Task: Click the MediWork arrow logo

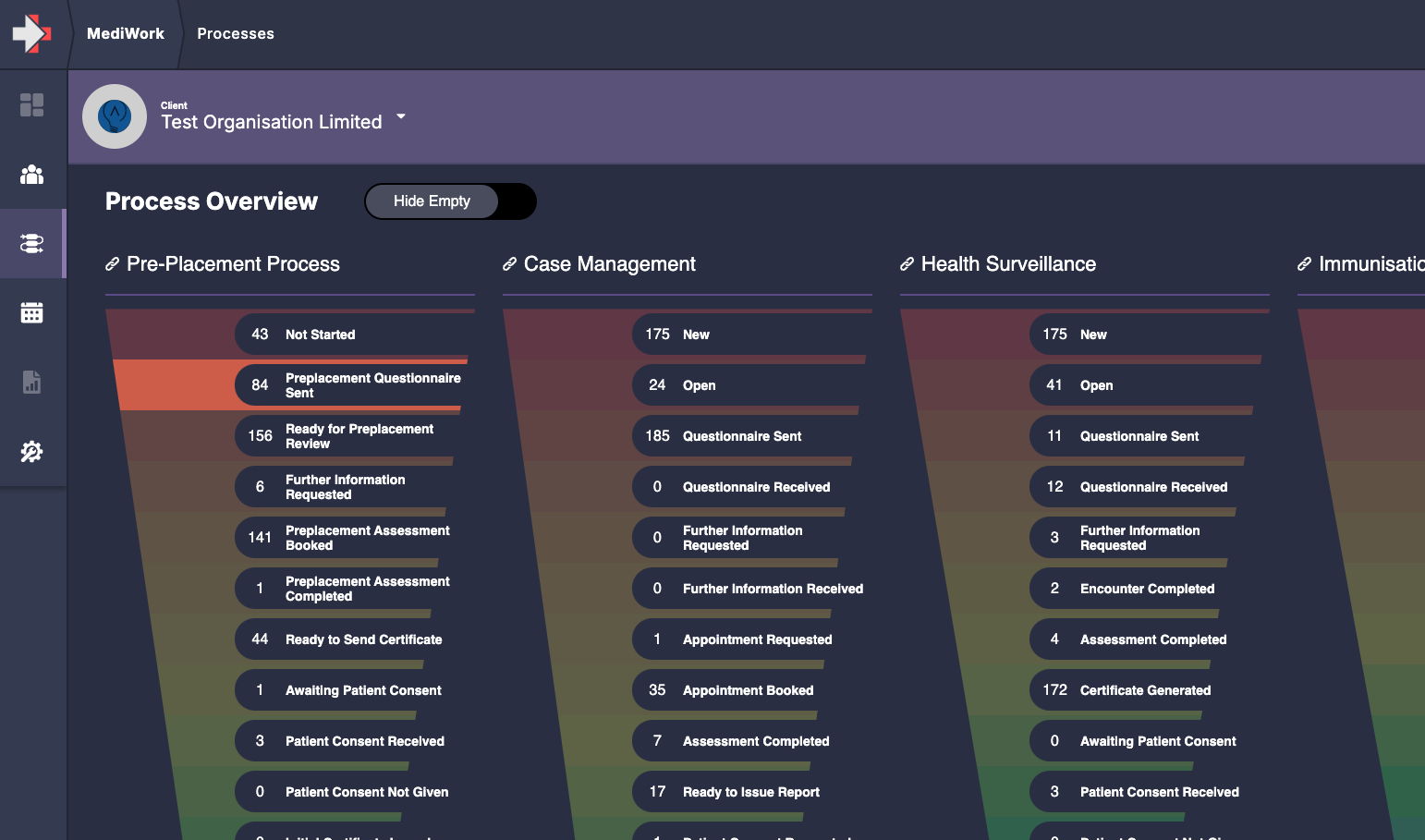Action: pyautogui.click(x=30, y=33)
